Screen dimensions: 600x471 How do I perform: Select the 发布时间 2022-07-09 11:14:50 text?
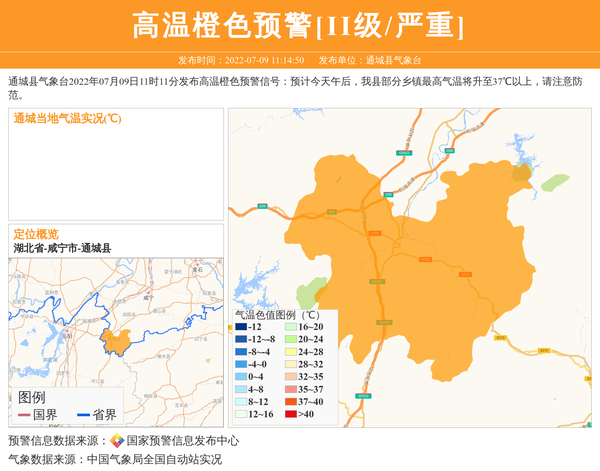coord(241,60)
